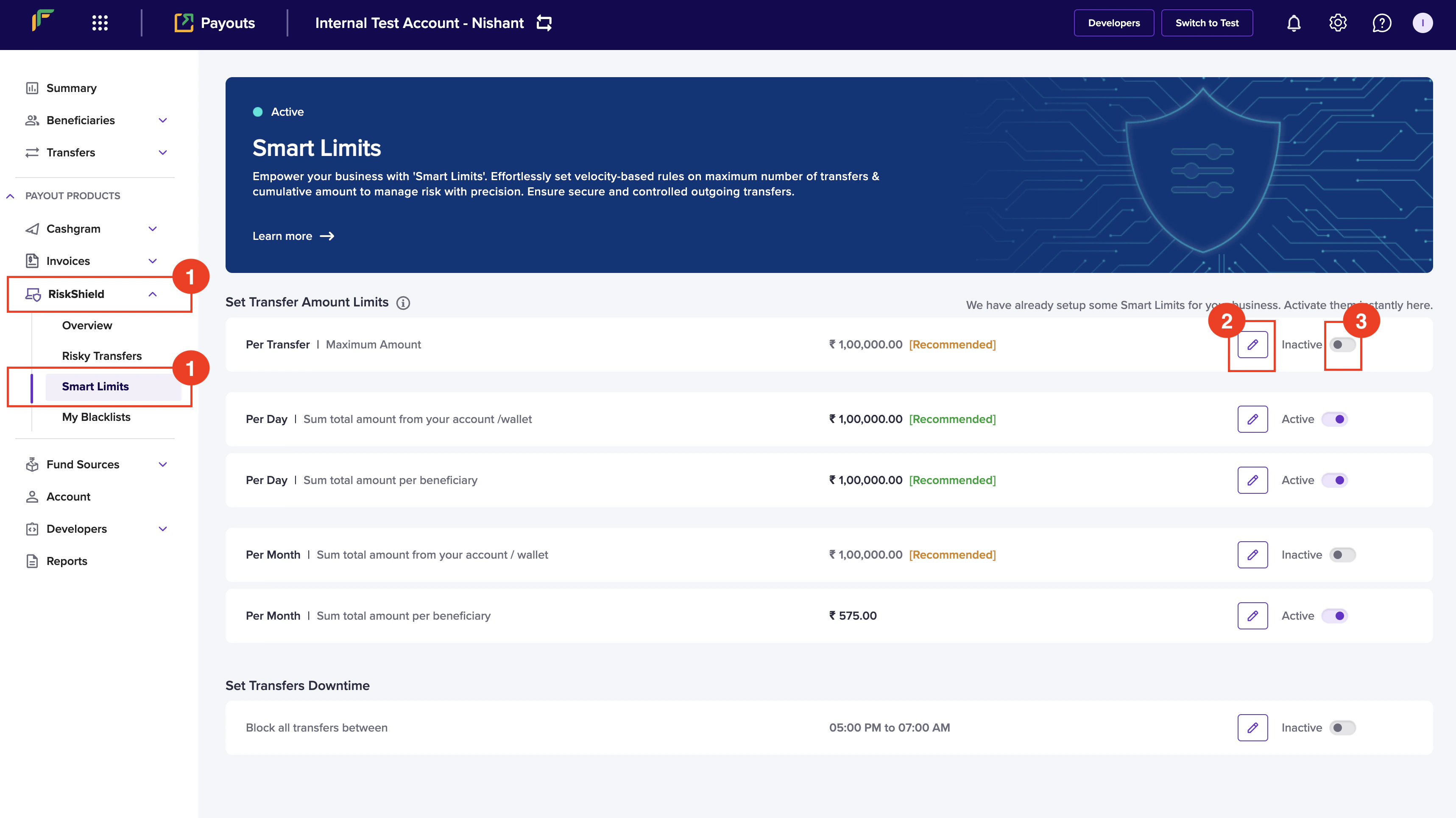Edit the transfers downtime block period
This screenshot has width=1456, height=818.
(1252, 728)
